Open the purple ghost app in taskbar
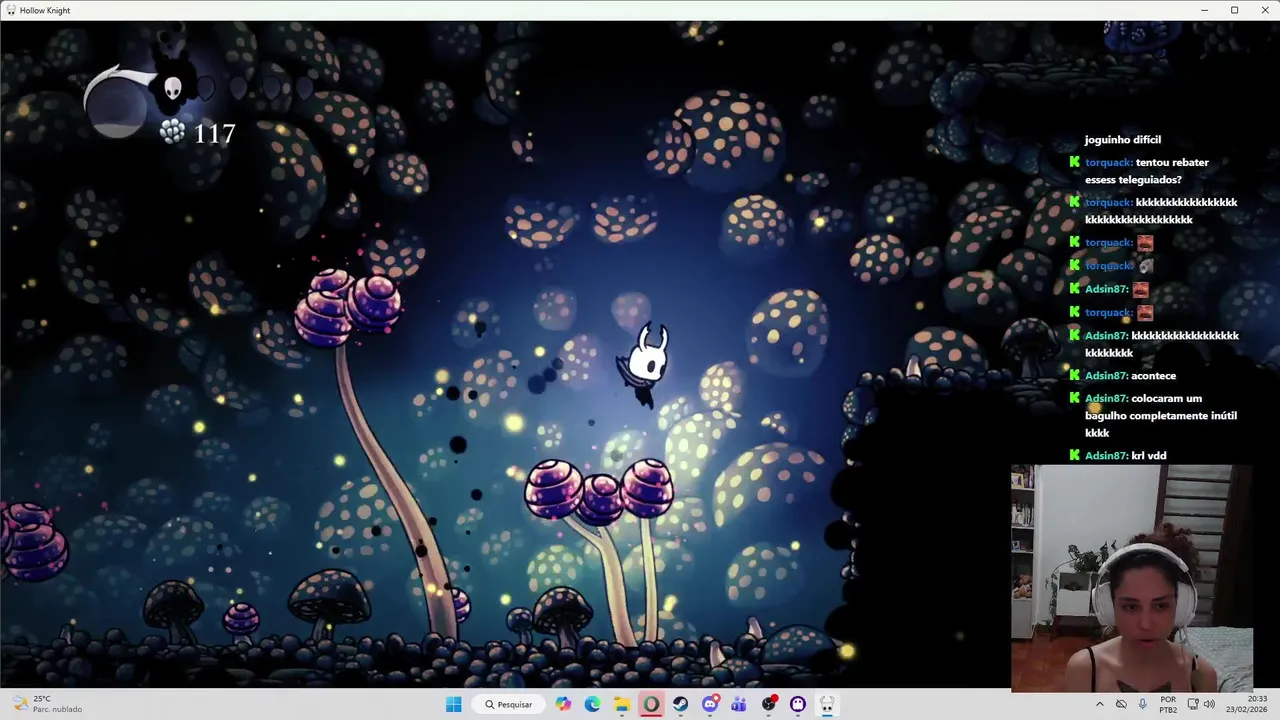Screen dimensions: 1280x720 798,704
